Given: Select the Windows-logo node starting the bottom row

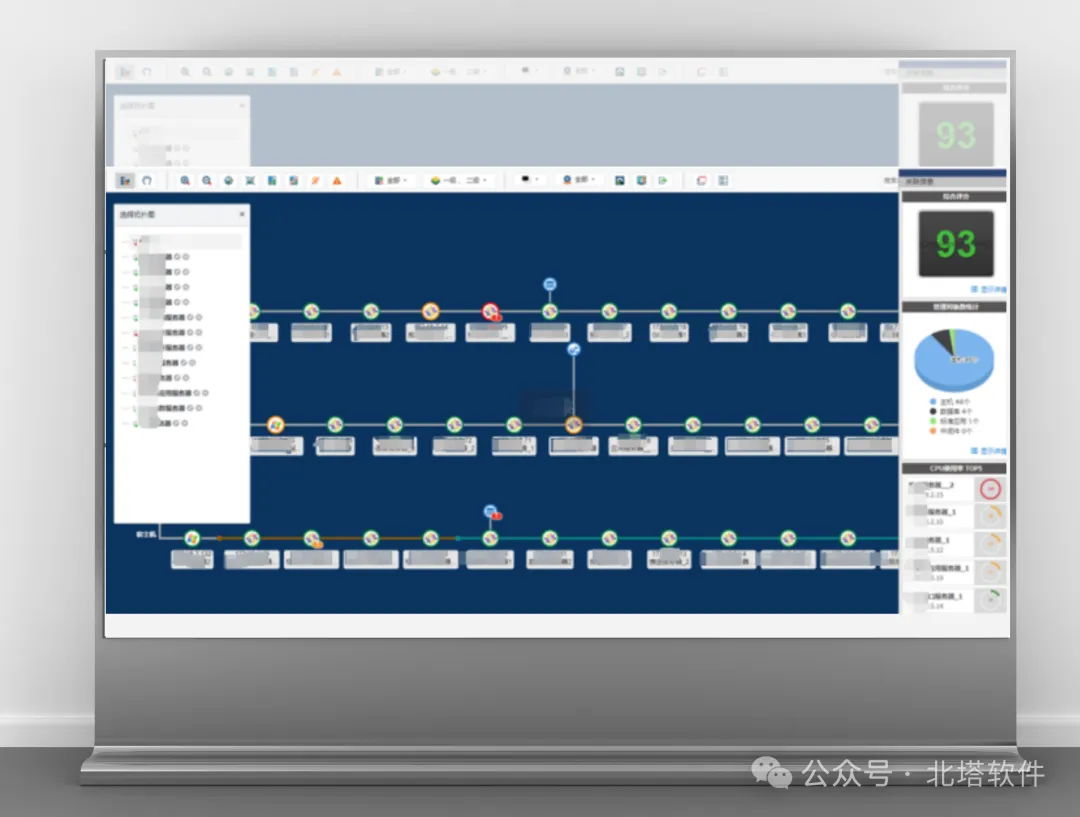Looking at the screenshot, I should [x=192, y=538].
